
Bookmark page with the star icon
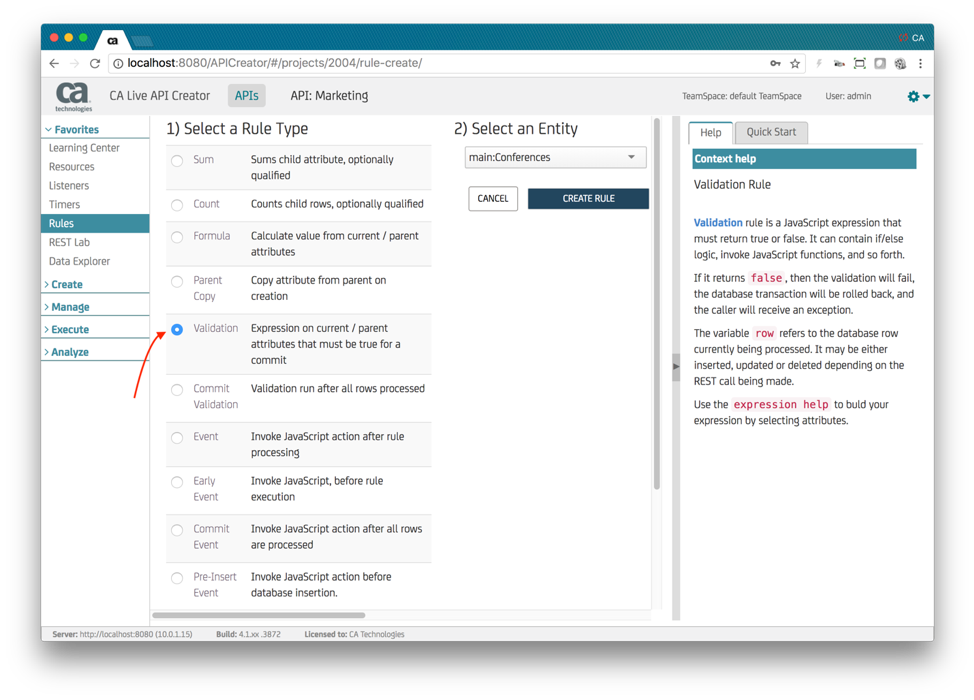794,63
